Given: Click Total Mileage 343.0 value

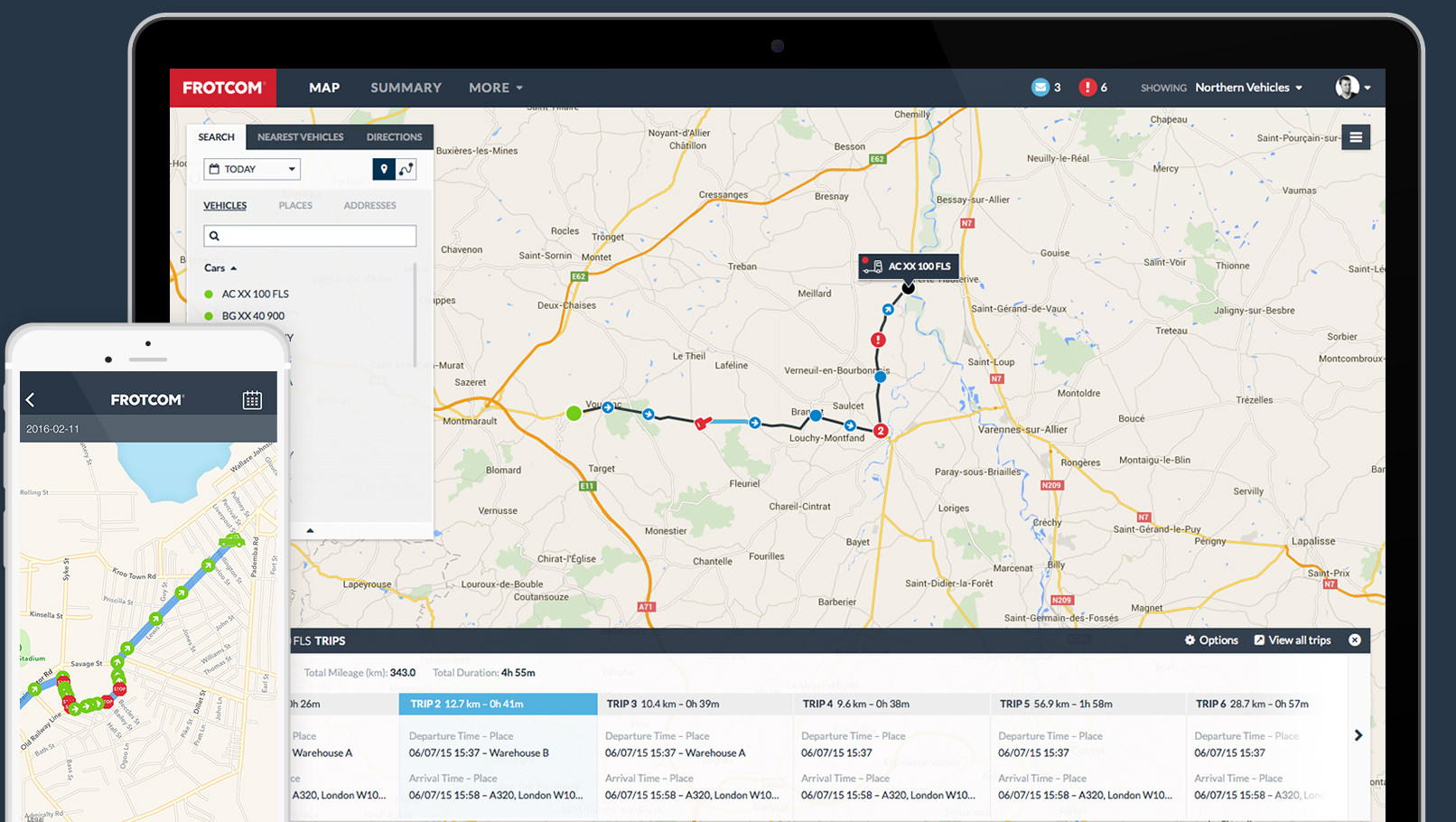Looking at the screenshot, I should coord(403,673).
